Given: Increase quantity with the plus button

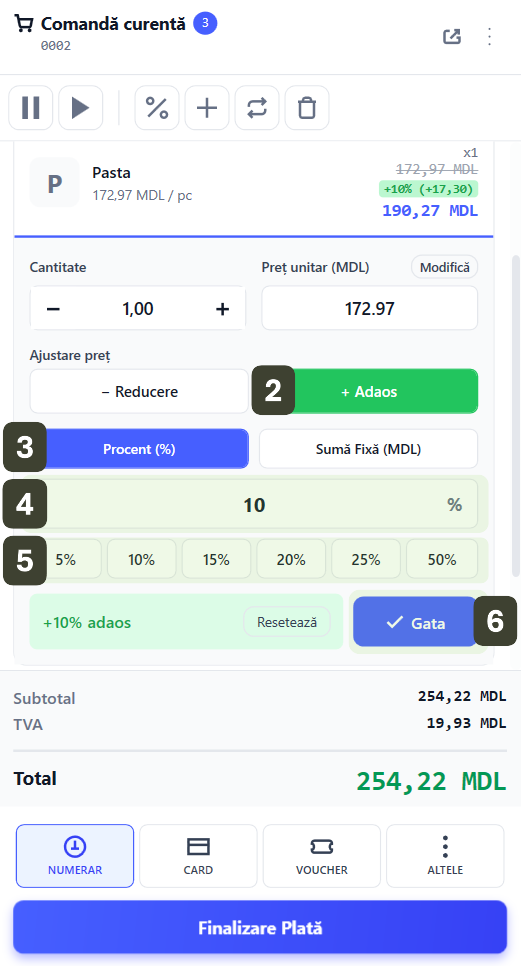Looking at the screenshot, I should click(x=222, y=309).
